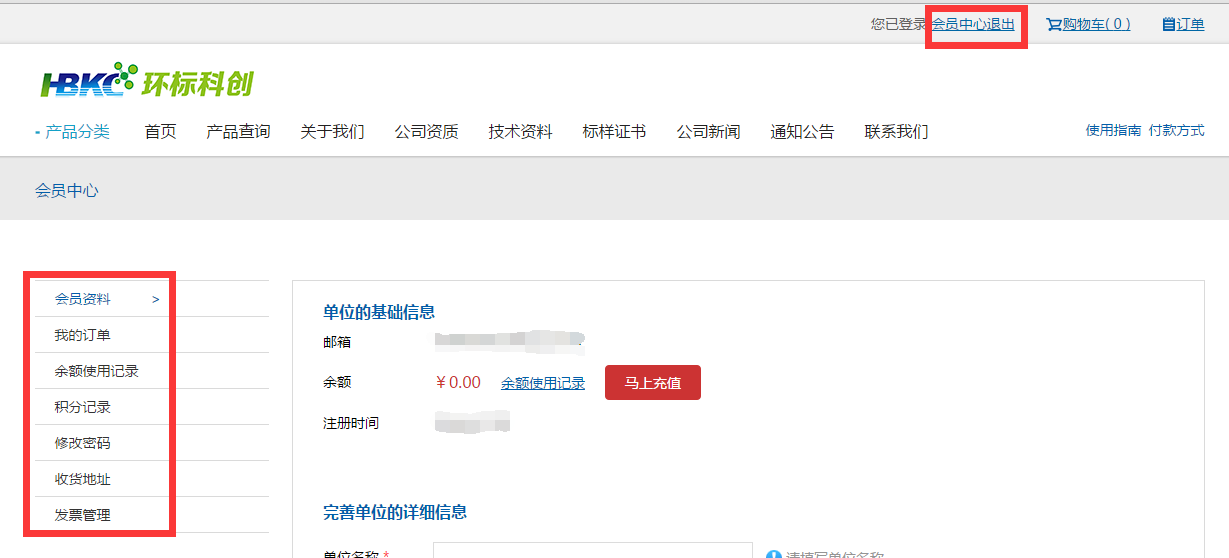Click 标样证书 in the navigation bar
This screenshot has height=558, width=1229.
point(614,132)
